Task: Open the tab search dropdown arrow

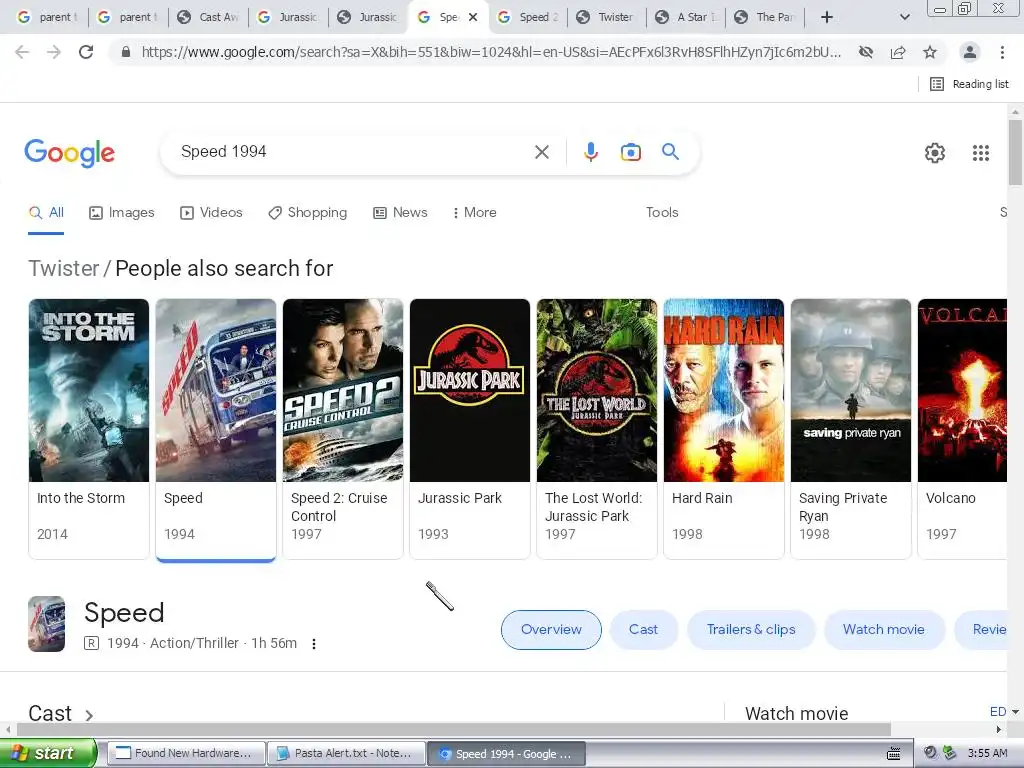Action: [904, 17]
